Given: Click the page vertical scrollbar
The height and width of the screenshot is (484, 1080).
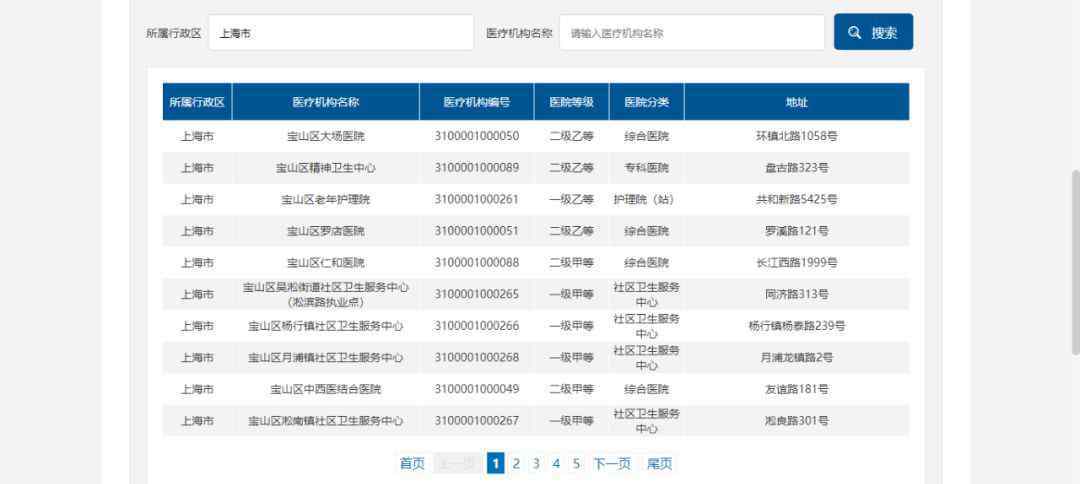Looking at the screenshot, I should (x=1074, y=262).
